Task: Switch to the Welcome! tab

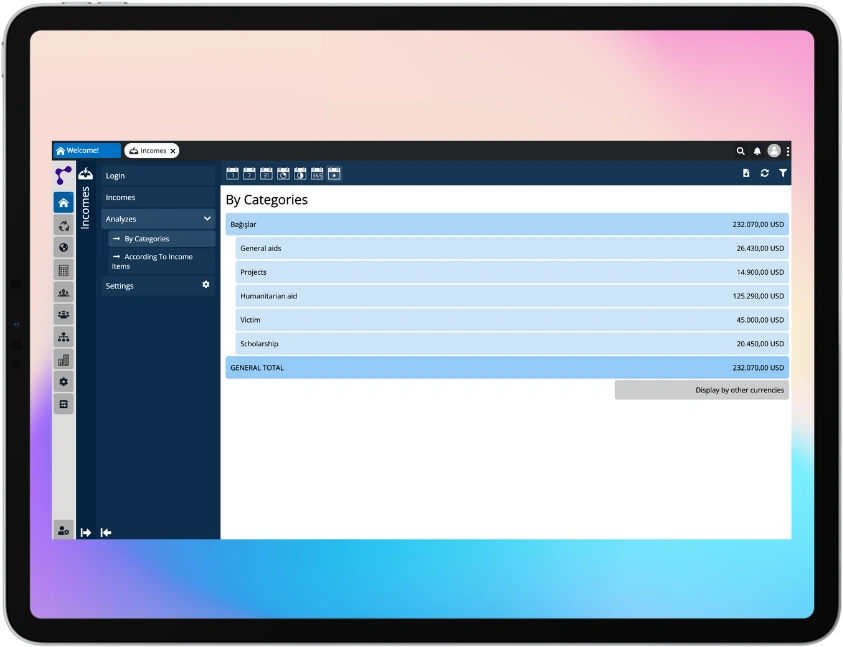Action: tap(86, 151)
